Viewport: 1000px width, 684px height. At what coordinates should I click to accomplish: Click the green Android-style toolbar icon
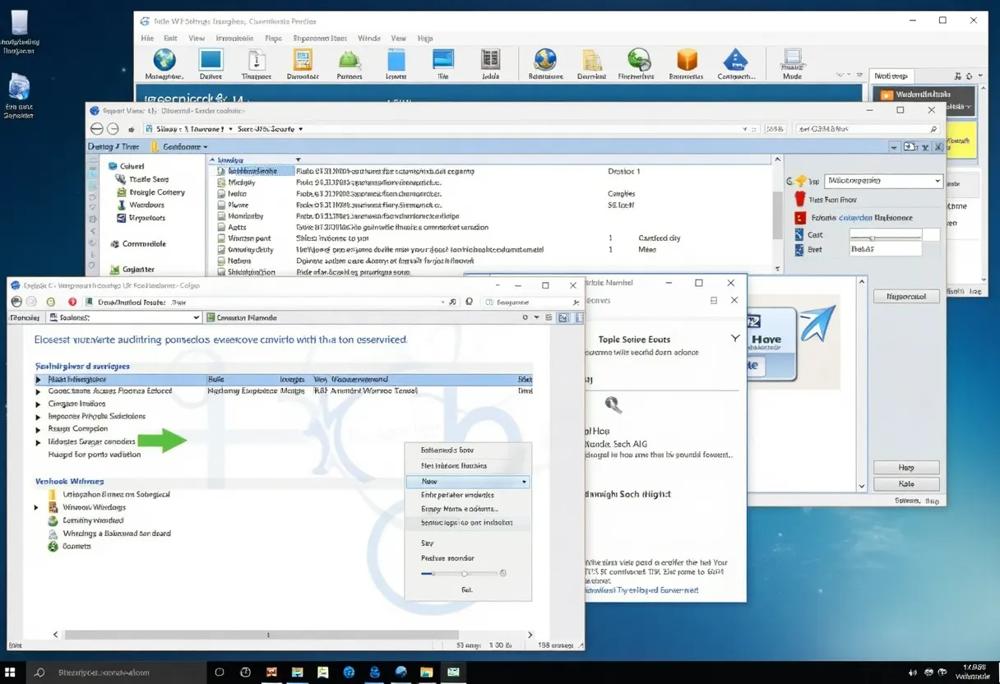pyautogui.click(x=349, y=61)
